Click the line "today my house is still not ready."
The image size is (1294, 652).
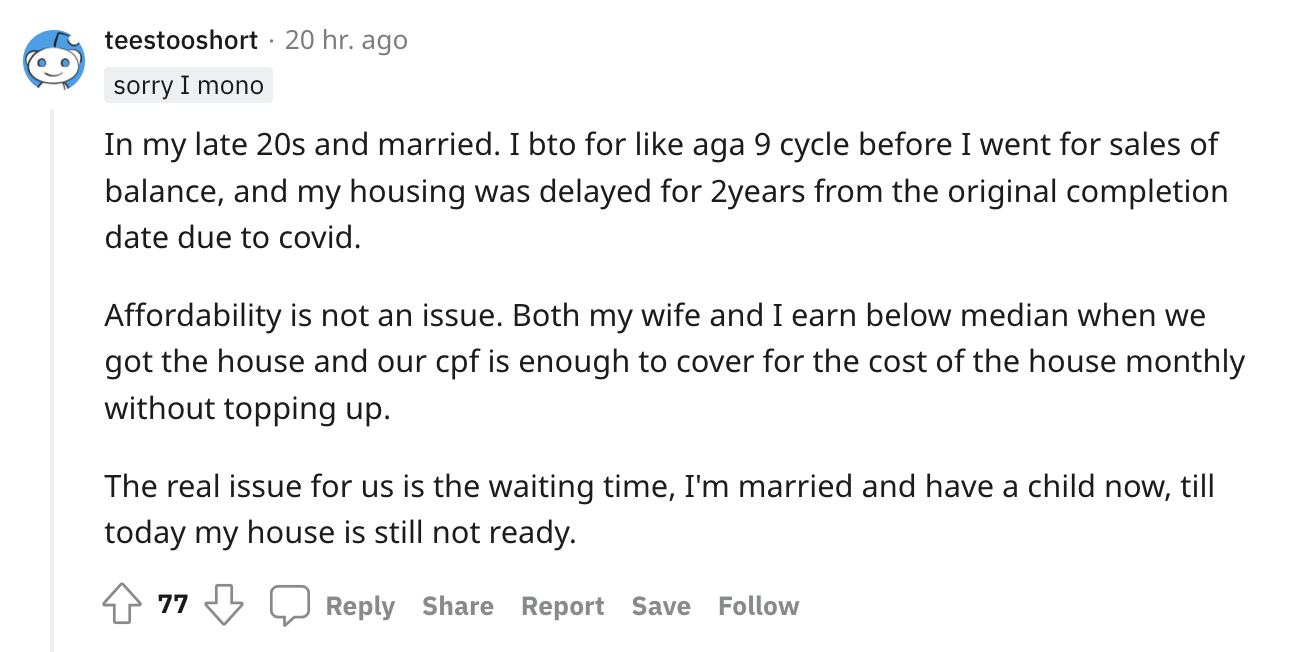[340, 533]
